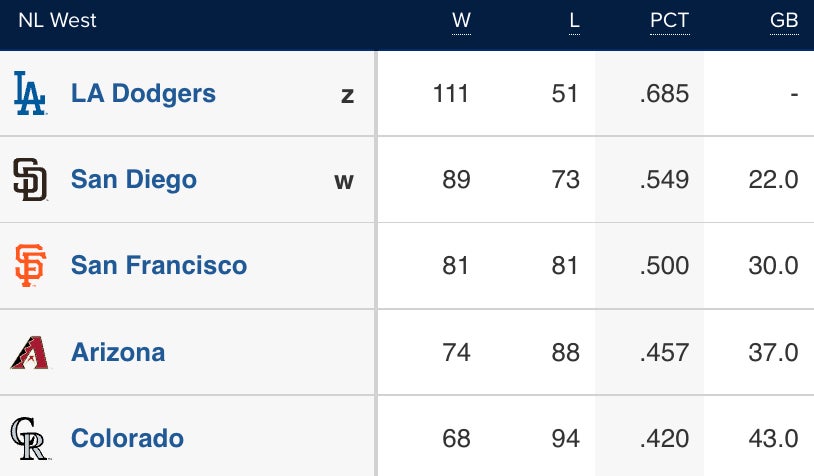Visit the Colorado team link

[127, 438]
